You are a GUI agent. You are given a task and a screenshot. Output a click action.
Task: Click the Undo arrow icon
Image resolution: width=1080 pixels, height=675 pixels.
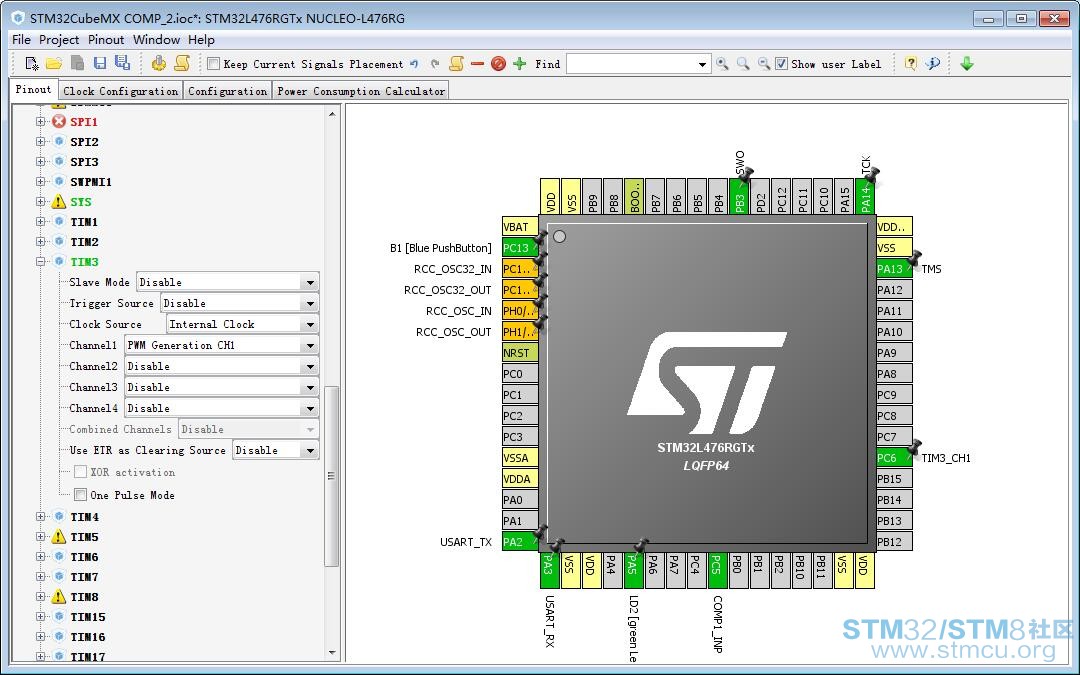coord(415,64)
